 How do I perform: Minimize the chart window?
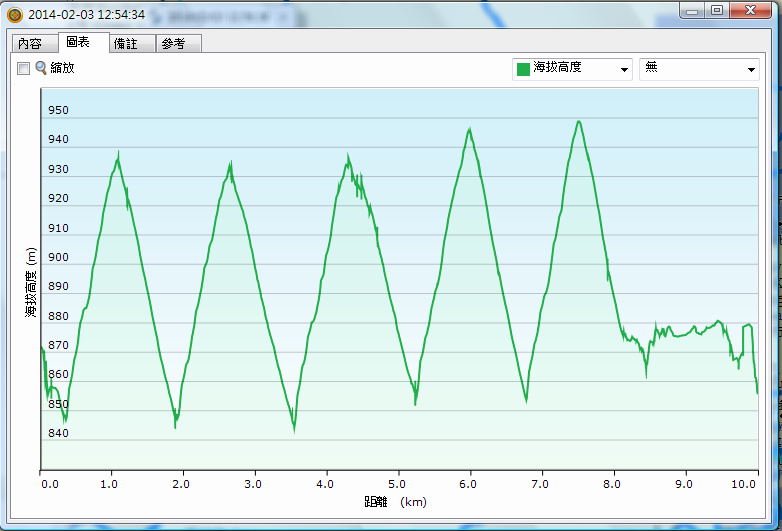pyautogui.click(x=693, y=10)
